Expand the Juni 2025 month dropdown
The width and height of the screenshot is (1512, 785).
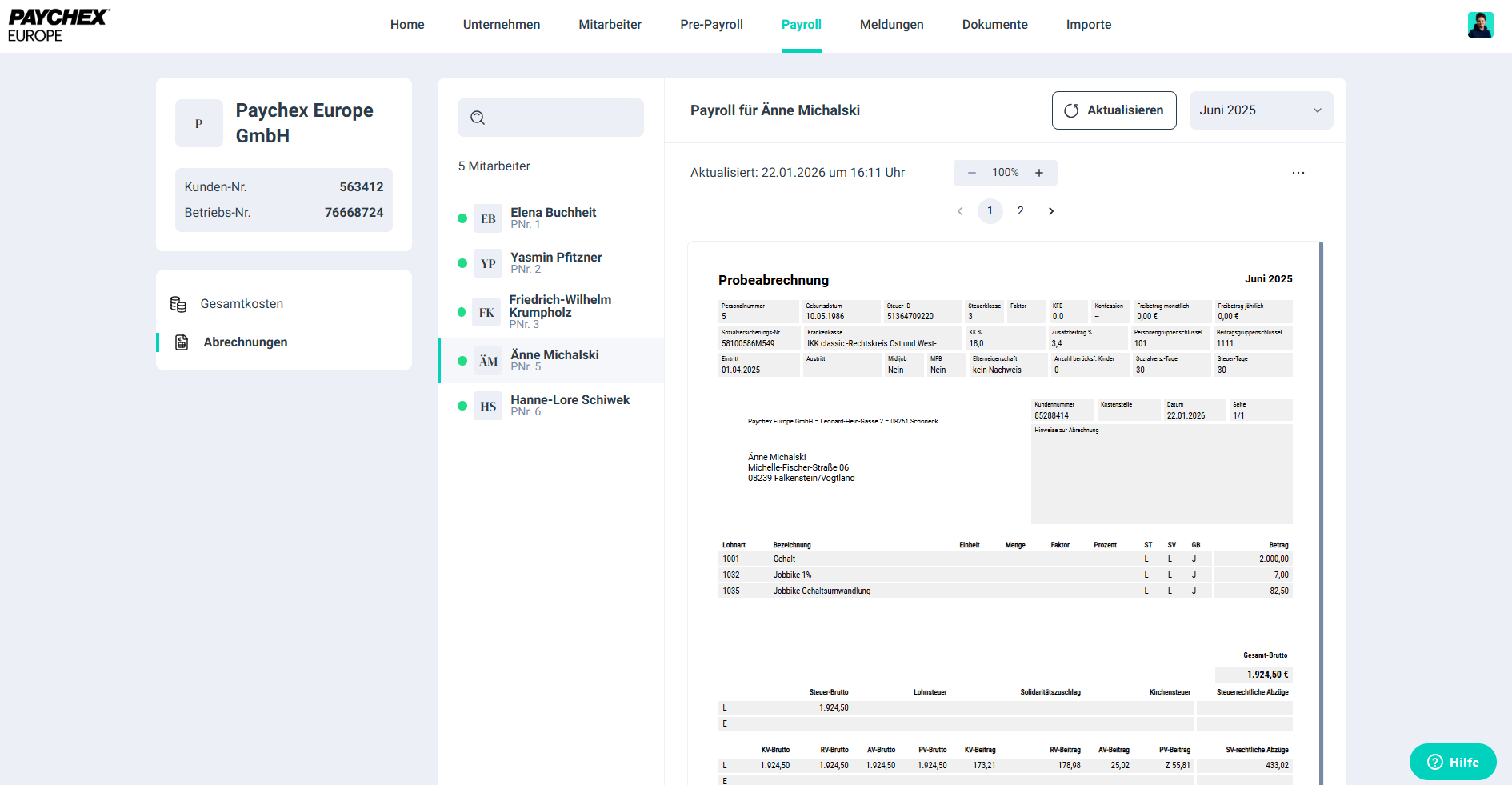tap(1260, 110)
